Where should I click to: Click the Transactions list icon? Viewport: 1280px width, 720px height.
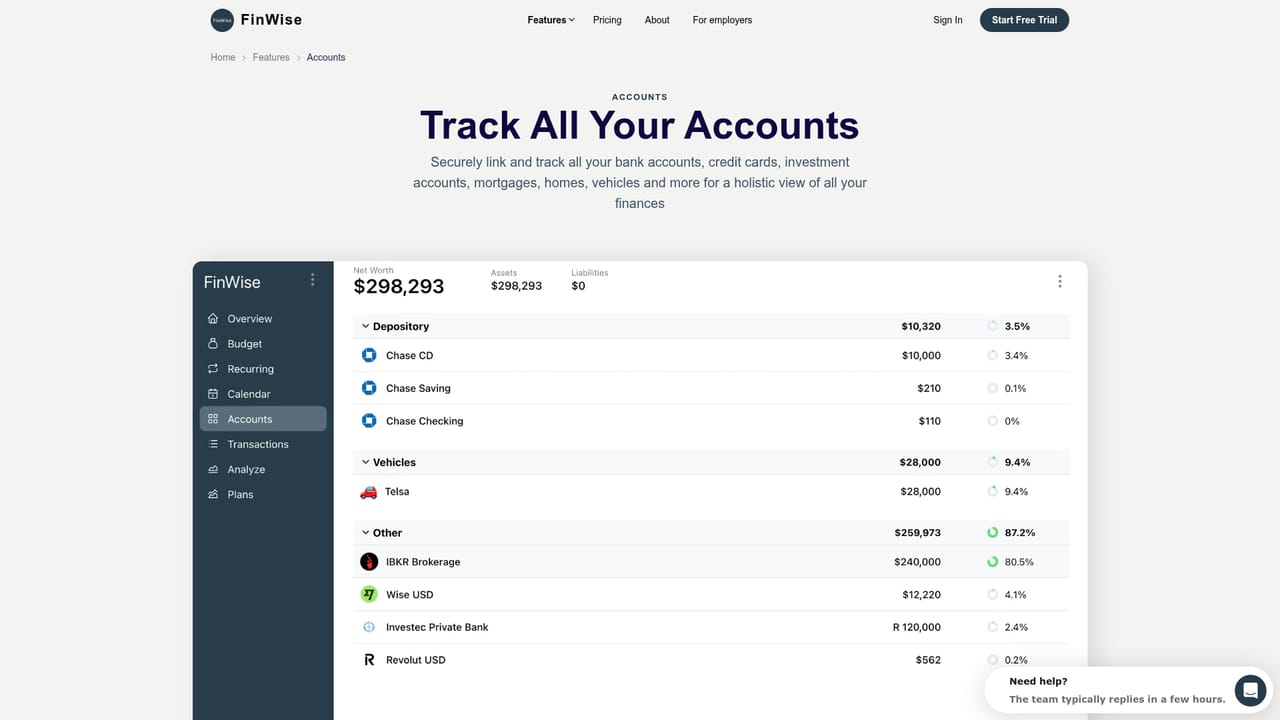point(213,444)
